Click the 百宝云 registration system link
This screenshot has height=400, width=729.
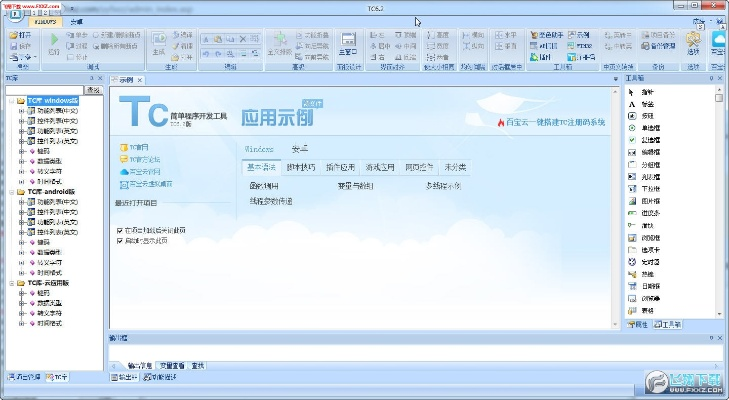[x=555, y=122]
